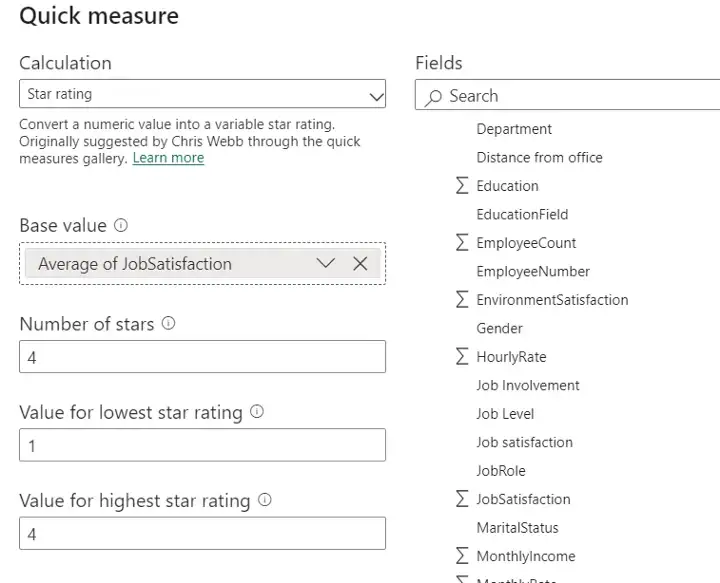Select the EnvironmentSatisfaction field
This screenshot has height=583, width=720.
click(x=552, y=300)
